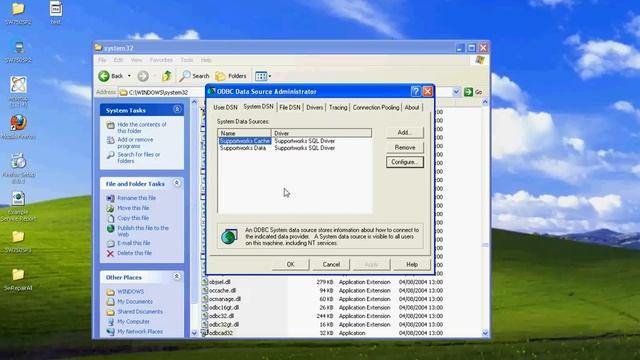640x360 pixels.
Task: Click the Views icon in system32 toolbar
Action: (x=261, y=76)
